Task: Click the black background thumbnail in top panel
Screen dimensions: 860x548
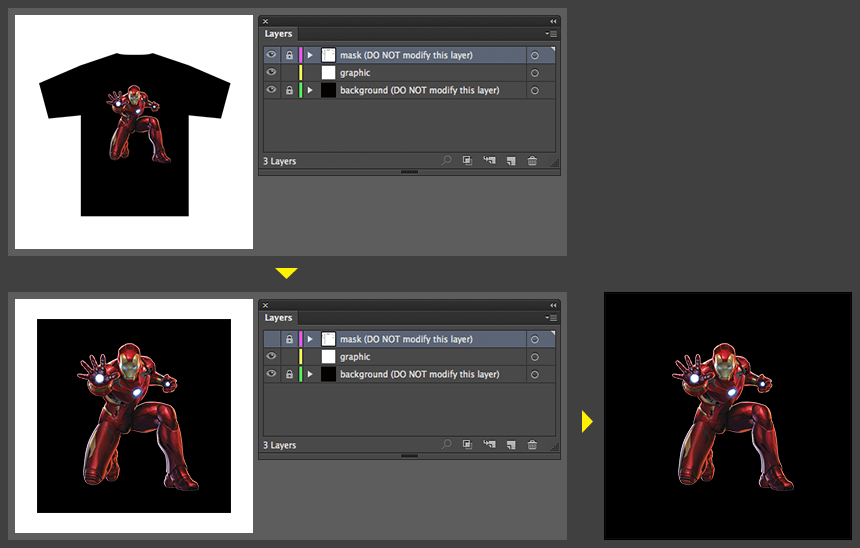Action: tap(328, 91)
